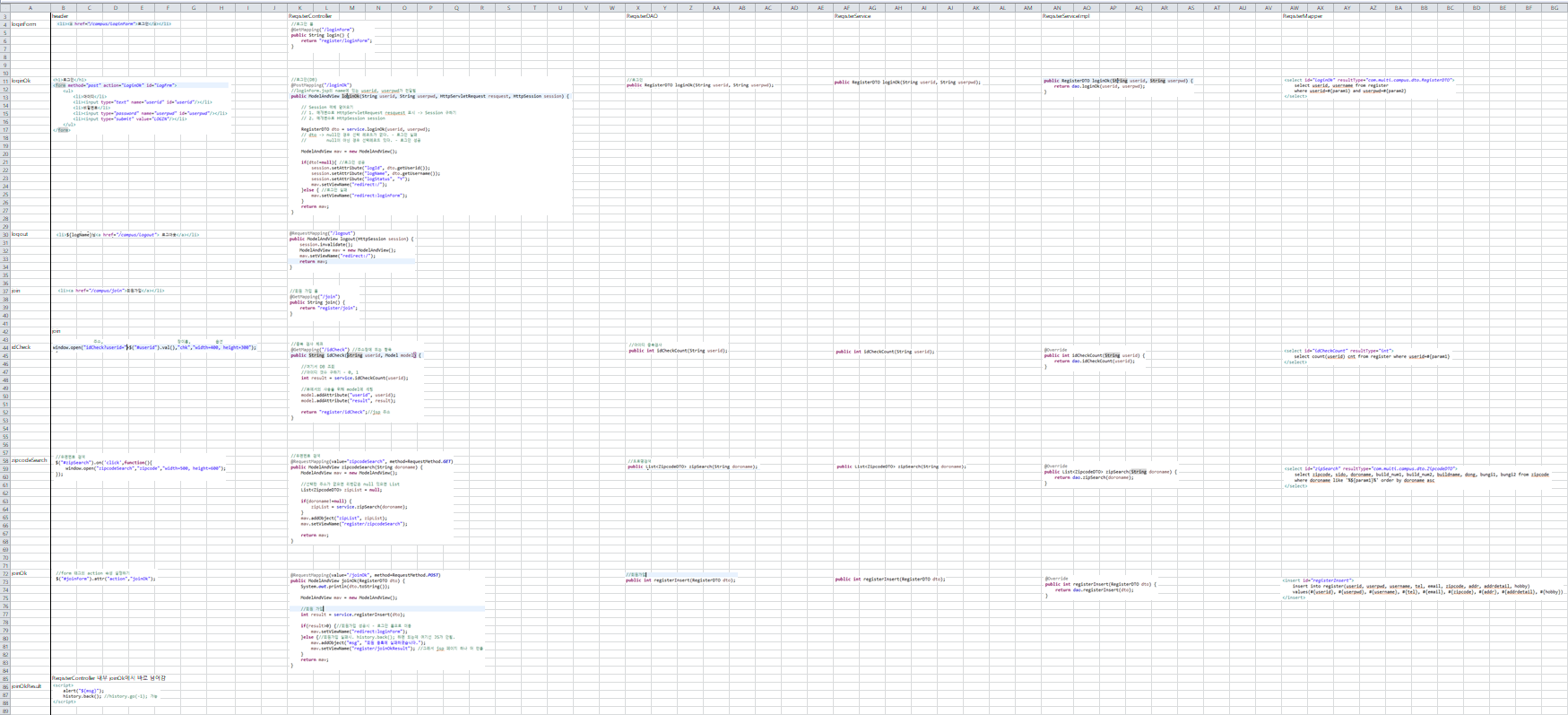This screenshot has height=715, width=1568.
Task: Select the row 85 header
Action: (x=5, y=678)
